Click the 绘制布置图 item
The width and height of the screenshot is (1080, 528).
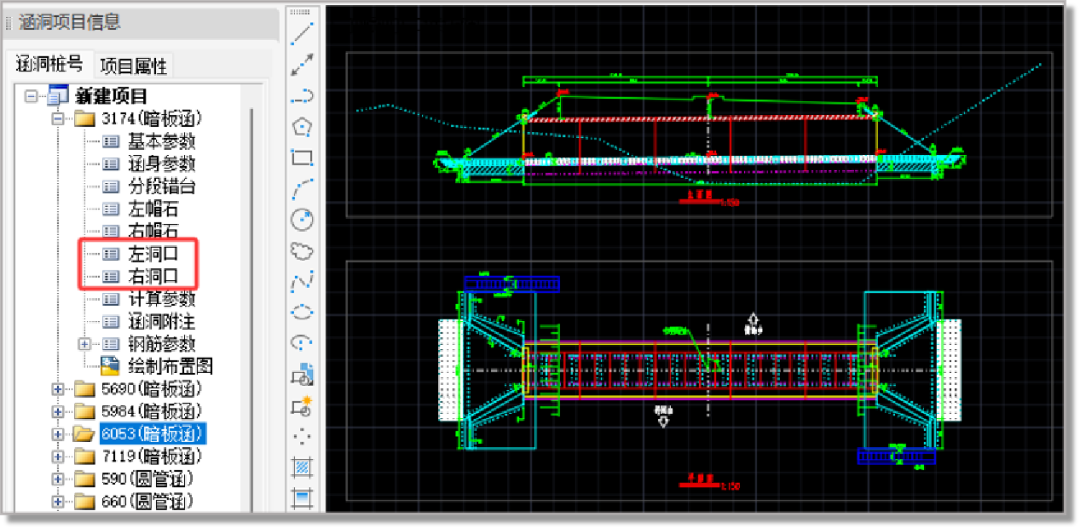[170, 366]
